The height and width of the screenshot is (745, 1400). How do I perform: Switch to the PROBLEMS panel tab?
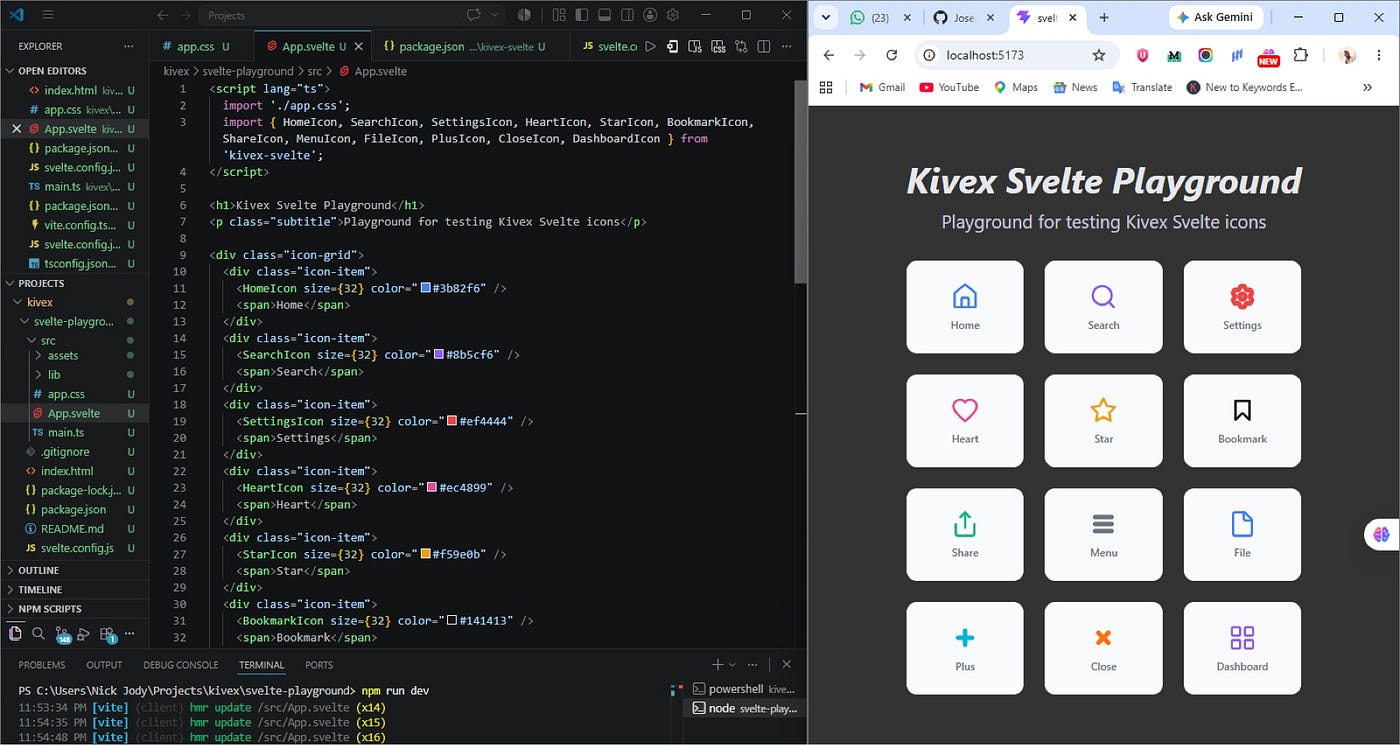pyautogui.click(x=42, y=664)
